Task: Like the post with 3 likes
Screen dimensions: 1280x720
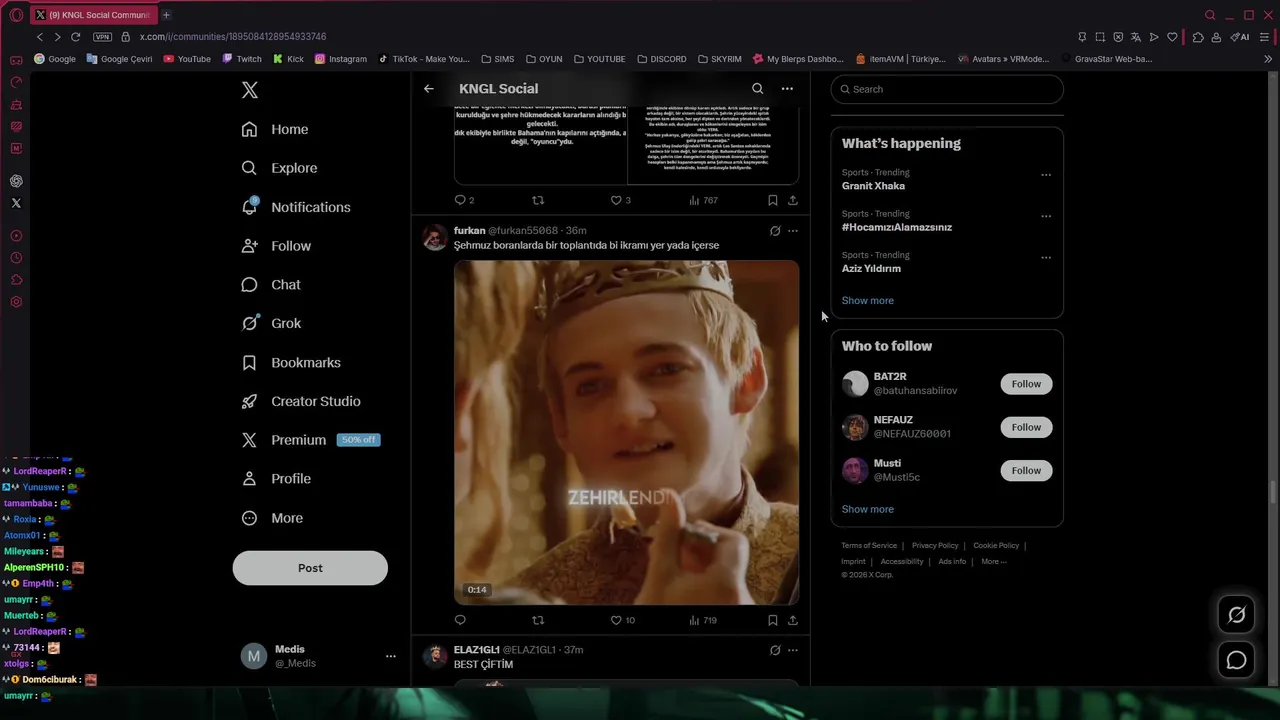Action: 621,200
